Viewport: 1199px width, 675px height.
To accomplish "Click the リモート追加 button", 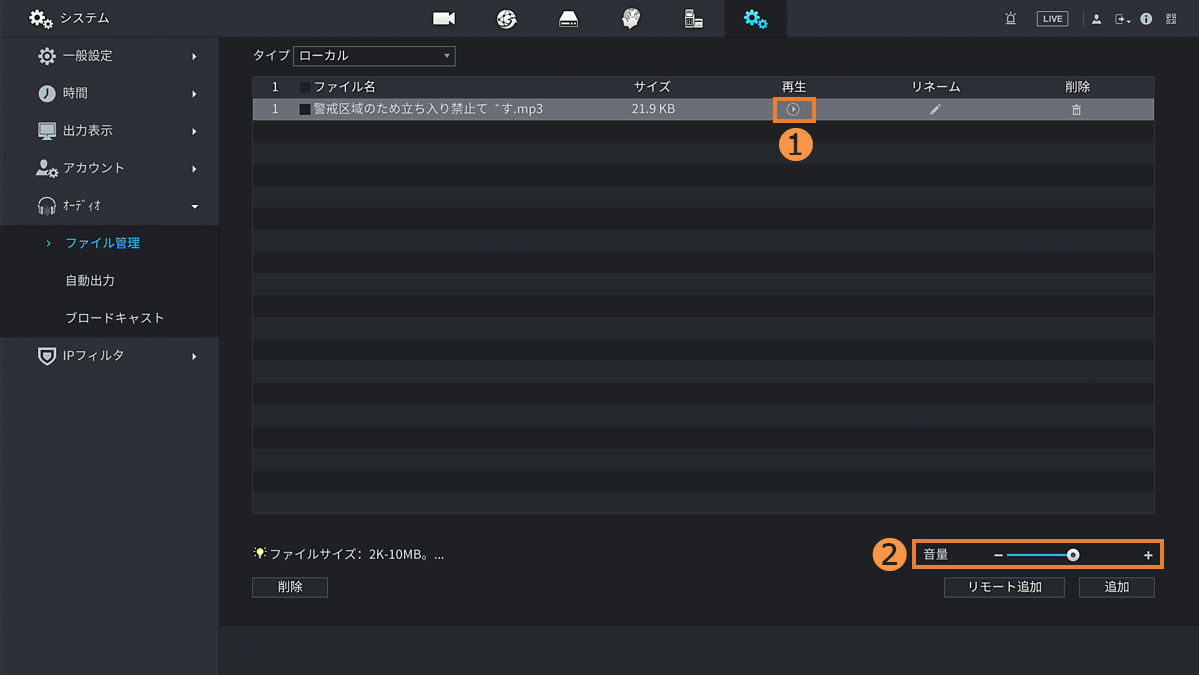I will pos(1004,587).
